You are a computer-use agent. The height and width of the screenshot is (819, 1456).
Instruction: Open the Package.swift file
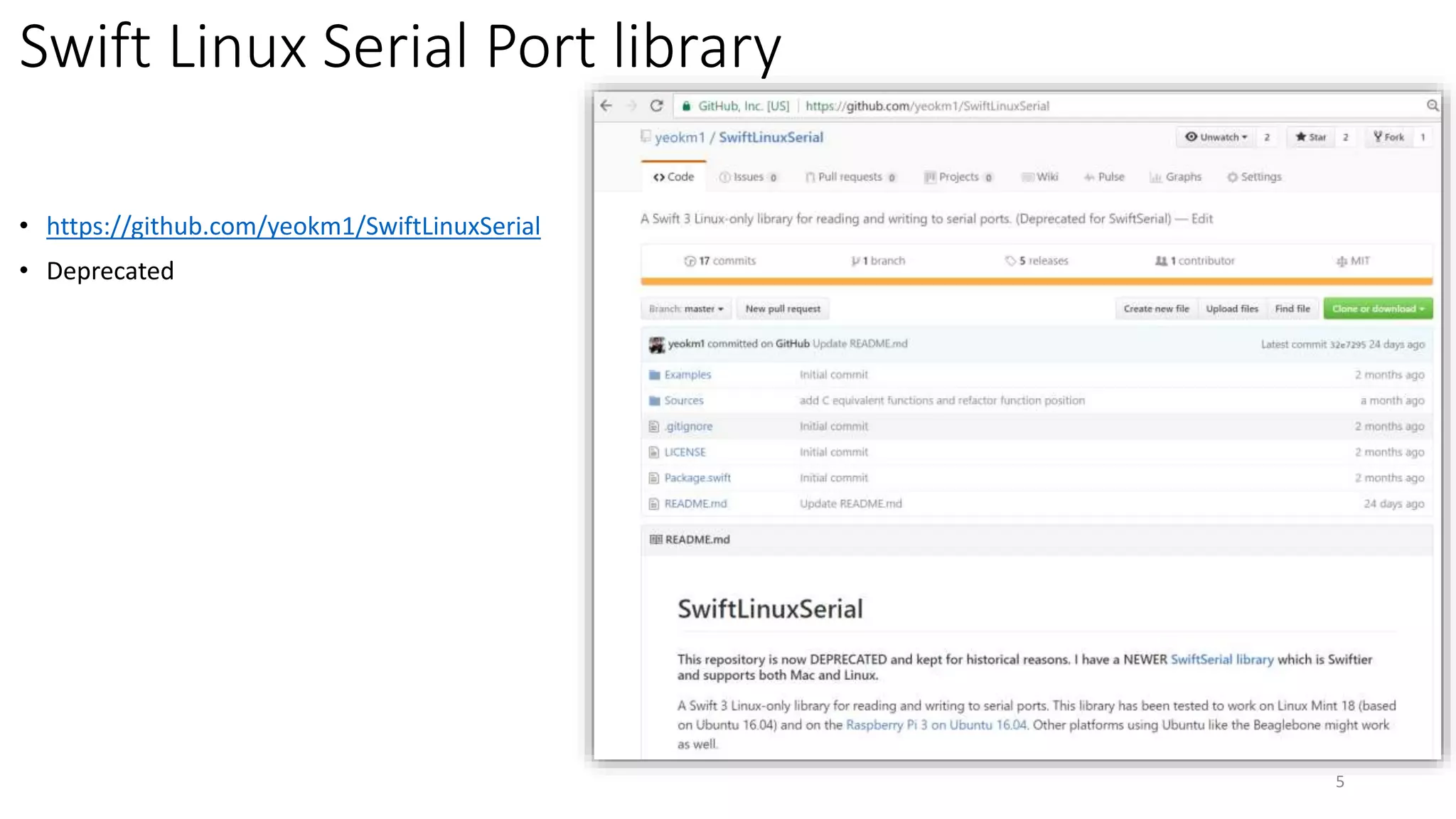point(697,478)
